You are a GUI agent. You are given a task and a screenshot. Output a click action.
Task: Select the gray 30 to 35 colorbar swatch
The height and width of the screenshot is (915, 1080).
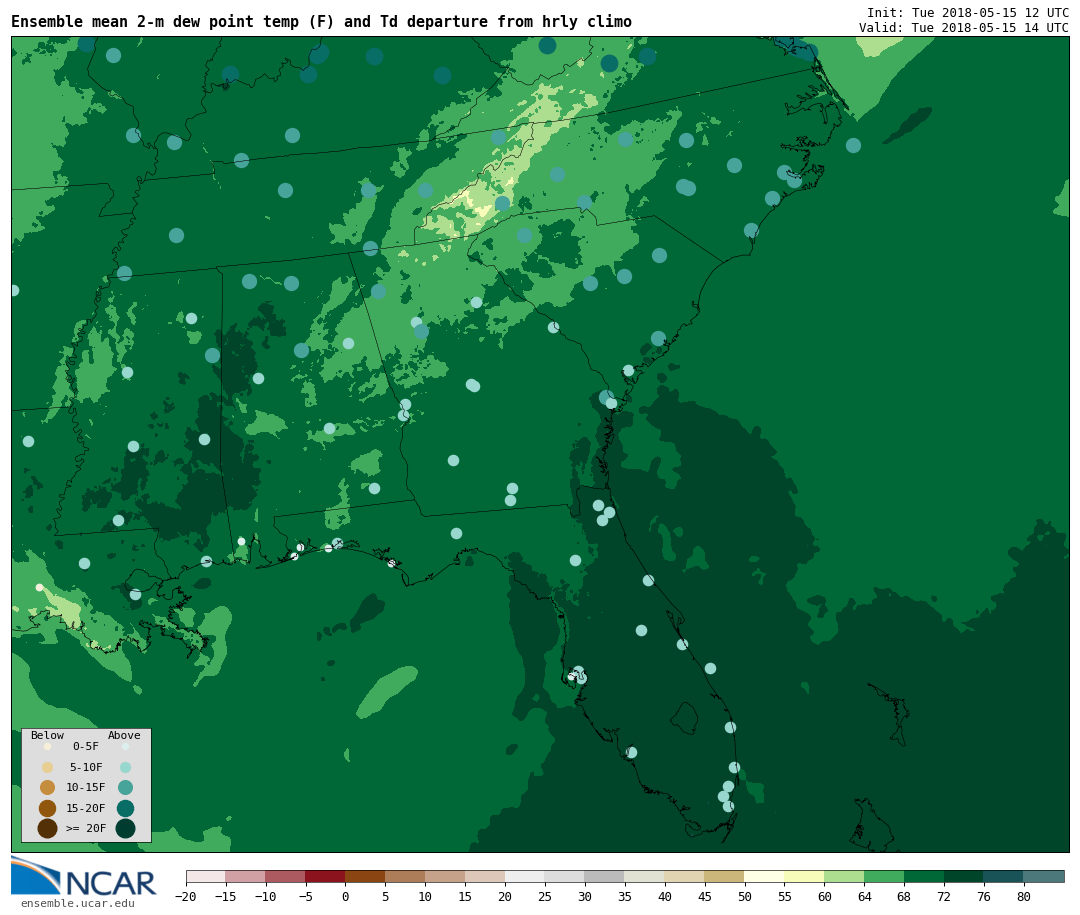[604, 877]
